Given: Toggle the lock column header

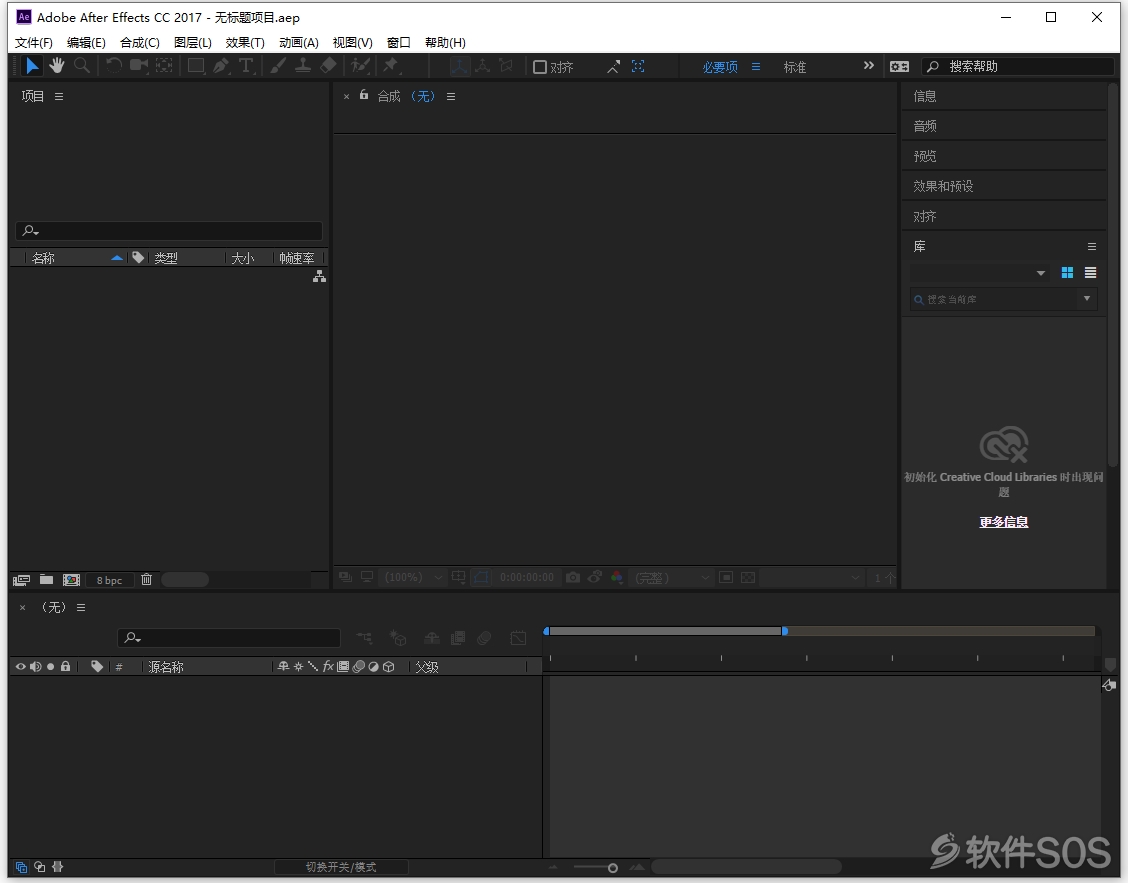Looking at the screenshot, I should pyautogui.click(x=65, y=666).
